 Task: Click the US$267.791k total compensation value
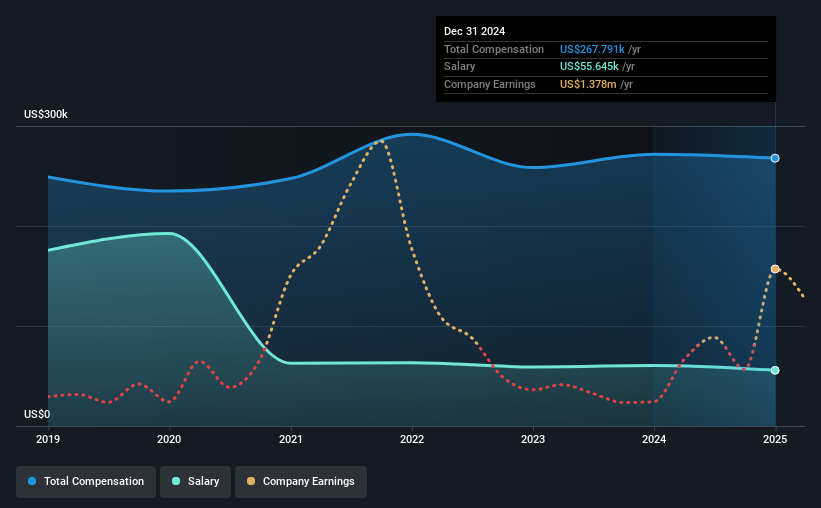pos(592,49)
